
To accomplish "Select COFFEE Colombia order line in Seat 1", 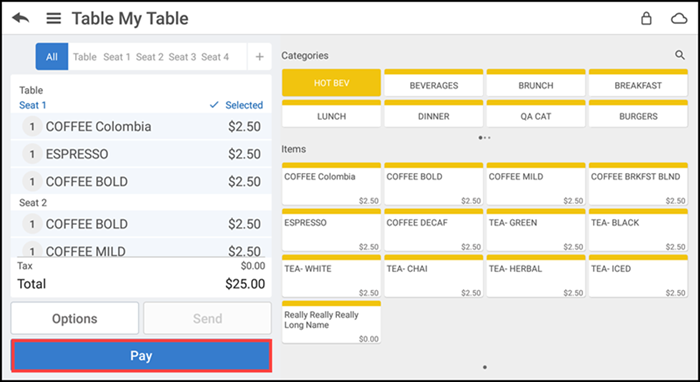I will pyautogui.click(x=141, y=126).
